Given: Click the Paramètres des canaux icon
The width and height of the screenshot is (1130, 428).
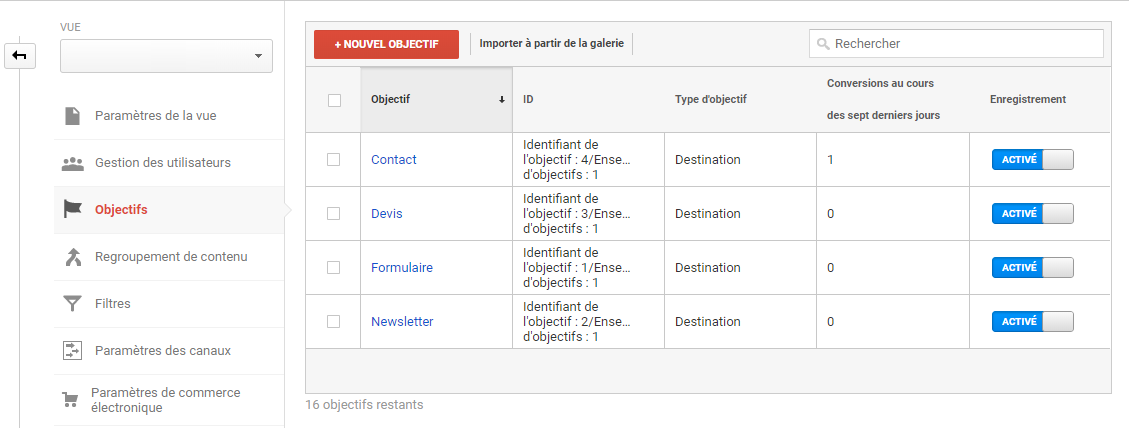Looking at the screenshot, I should point(72,351).
